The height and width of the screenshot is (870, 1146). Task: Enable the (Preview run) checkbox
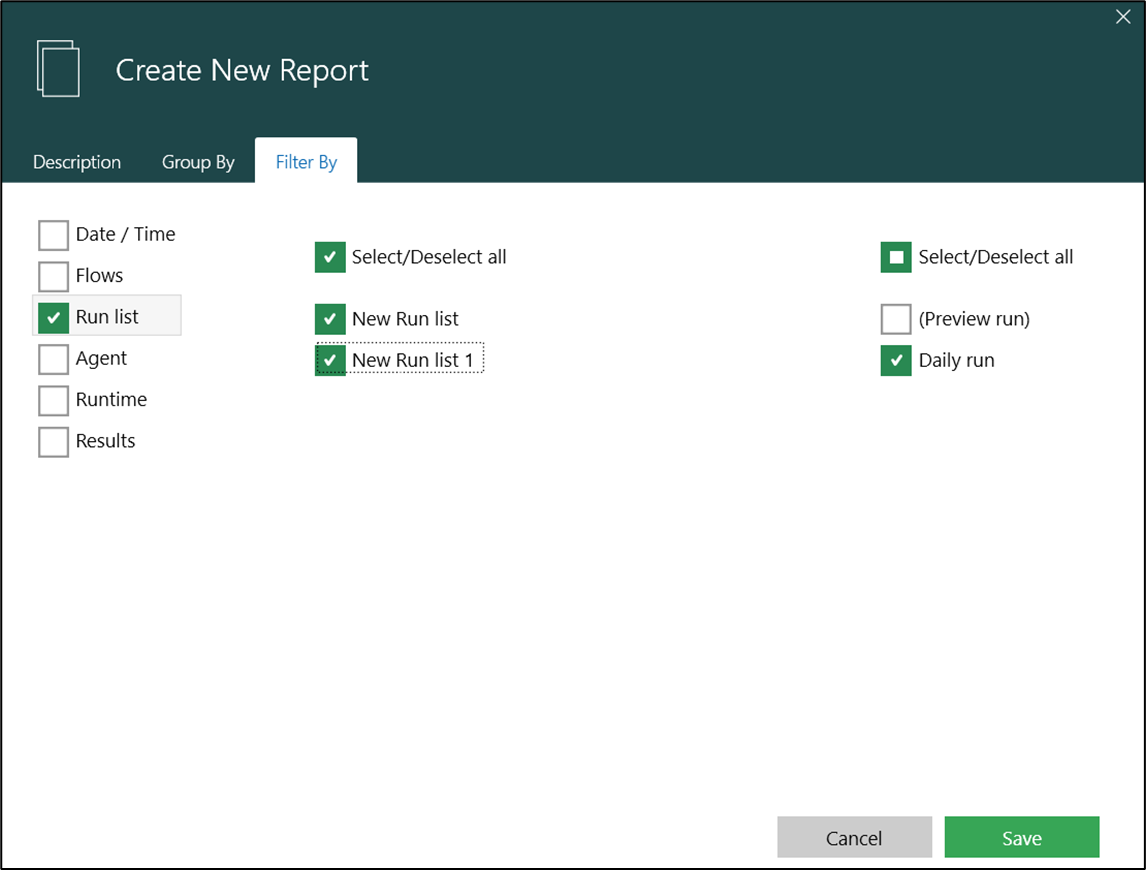tap(895, 318)
